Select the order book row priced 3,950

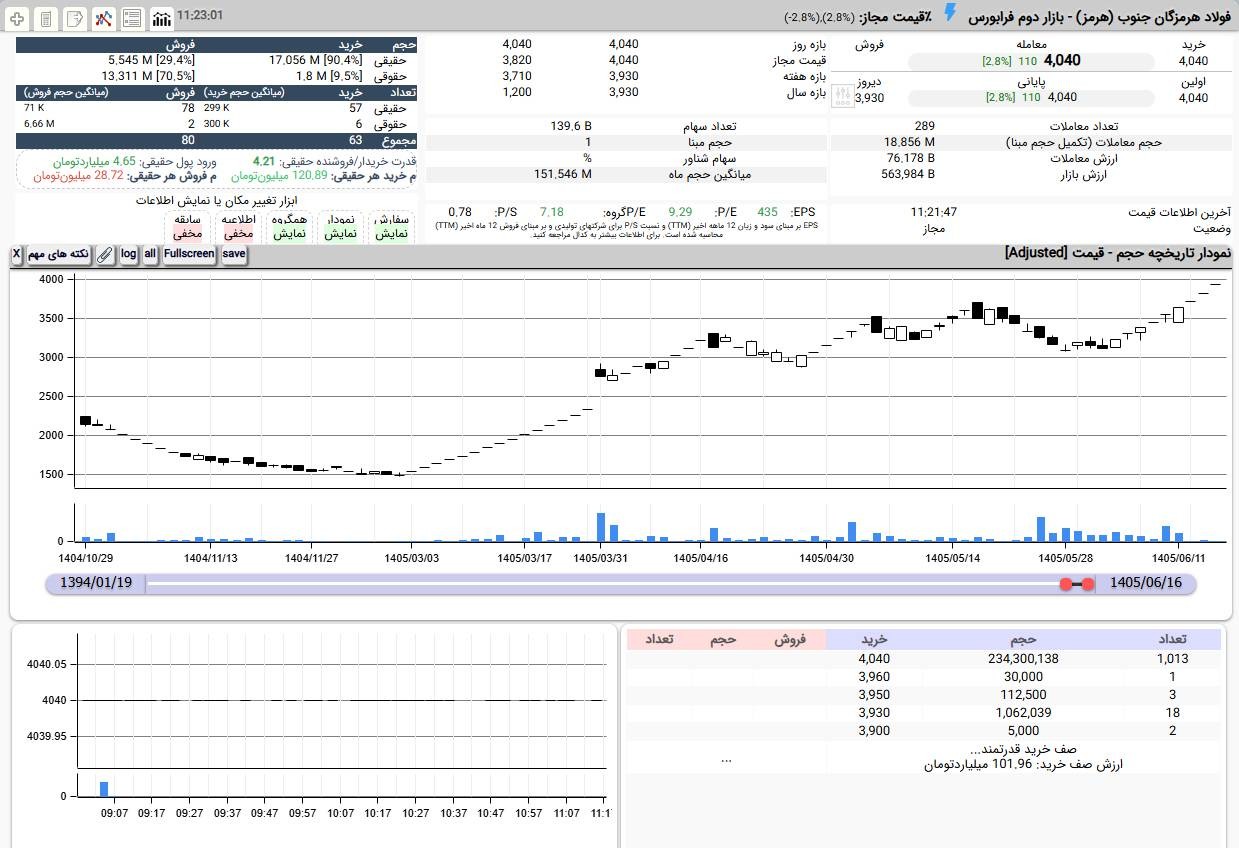924,695
